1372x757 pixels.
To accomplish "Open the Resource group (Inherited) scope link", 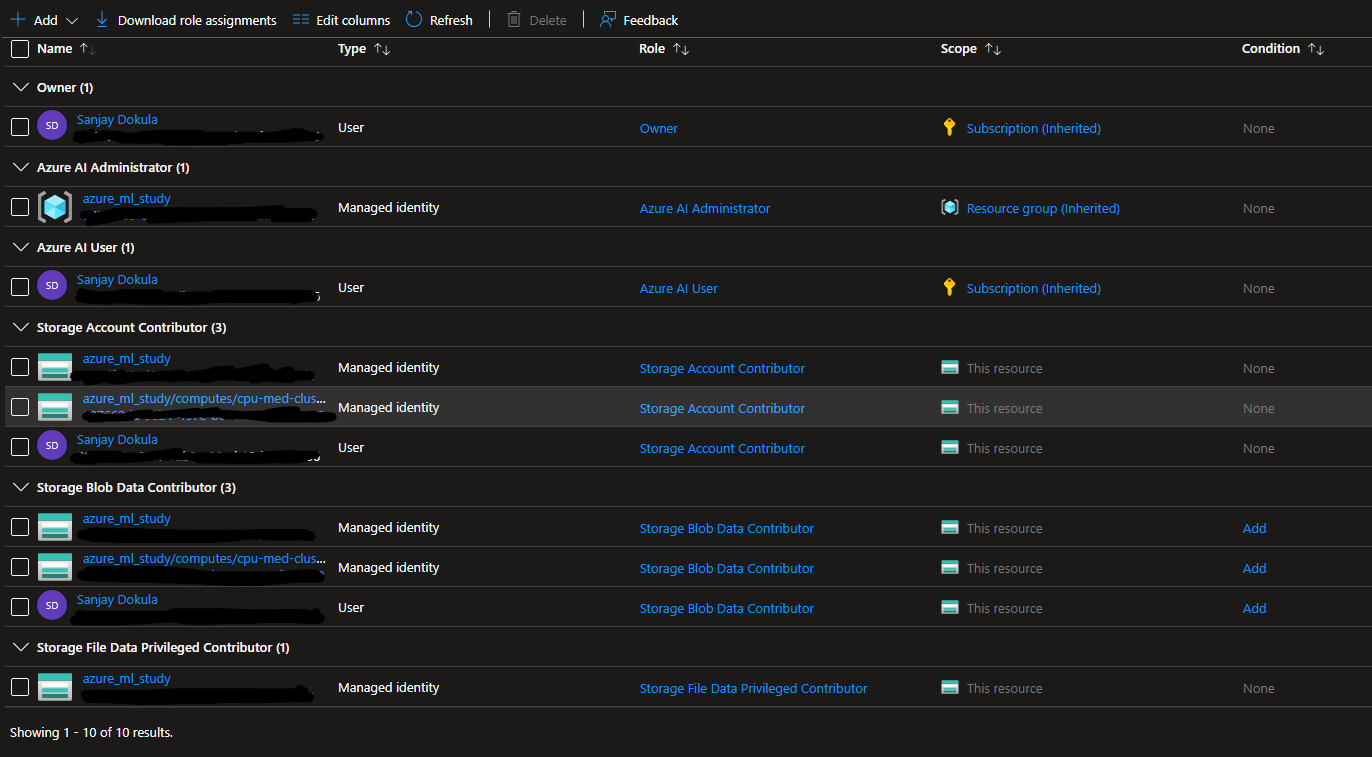I will point(1043,209).
